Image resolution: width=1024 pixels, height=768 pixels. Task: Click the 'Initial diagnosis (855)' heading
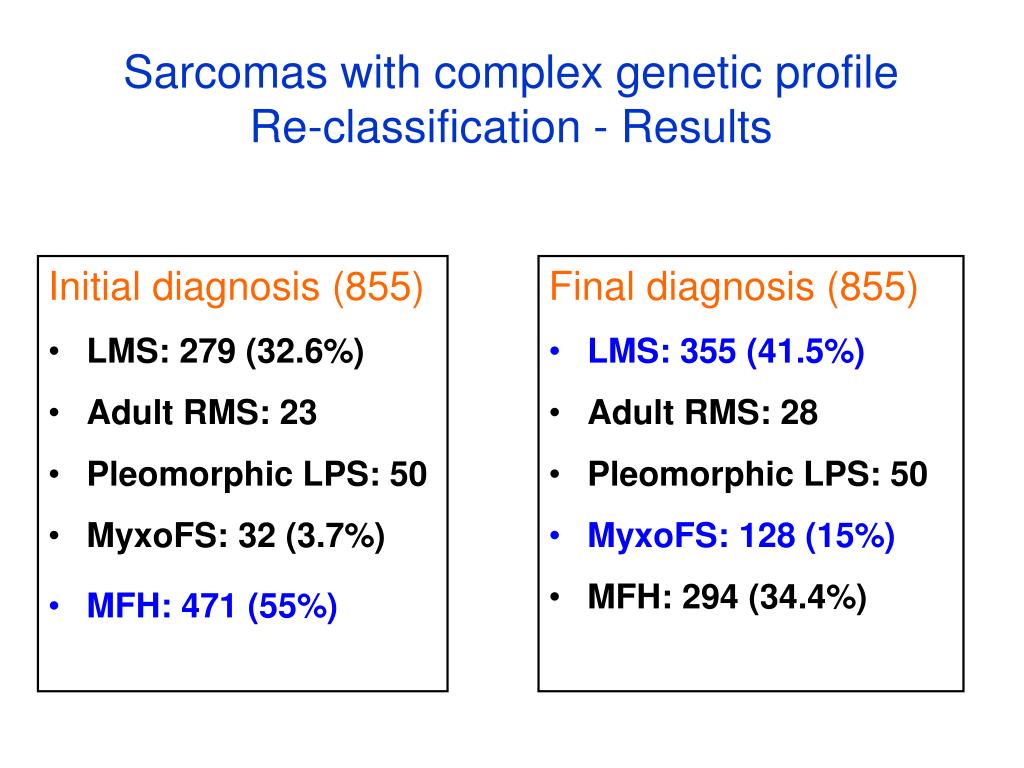[x=236, y=287]
